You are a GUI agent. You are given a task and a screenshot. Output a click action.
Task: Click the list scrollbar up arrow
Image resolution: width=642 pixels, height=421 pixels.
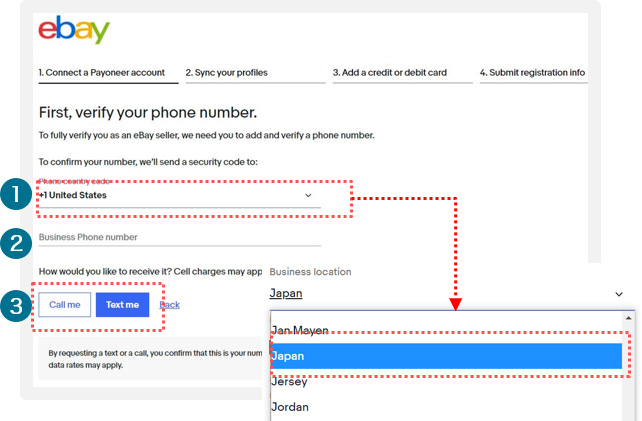click(x=628, y=318)
